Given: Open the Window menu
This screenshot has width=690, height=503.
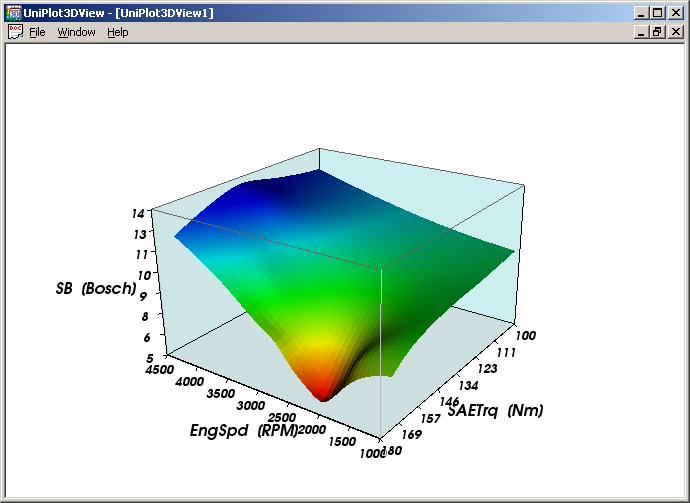Looking at the screenshot, I should 76,32.
